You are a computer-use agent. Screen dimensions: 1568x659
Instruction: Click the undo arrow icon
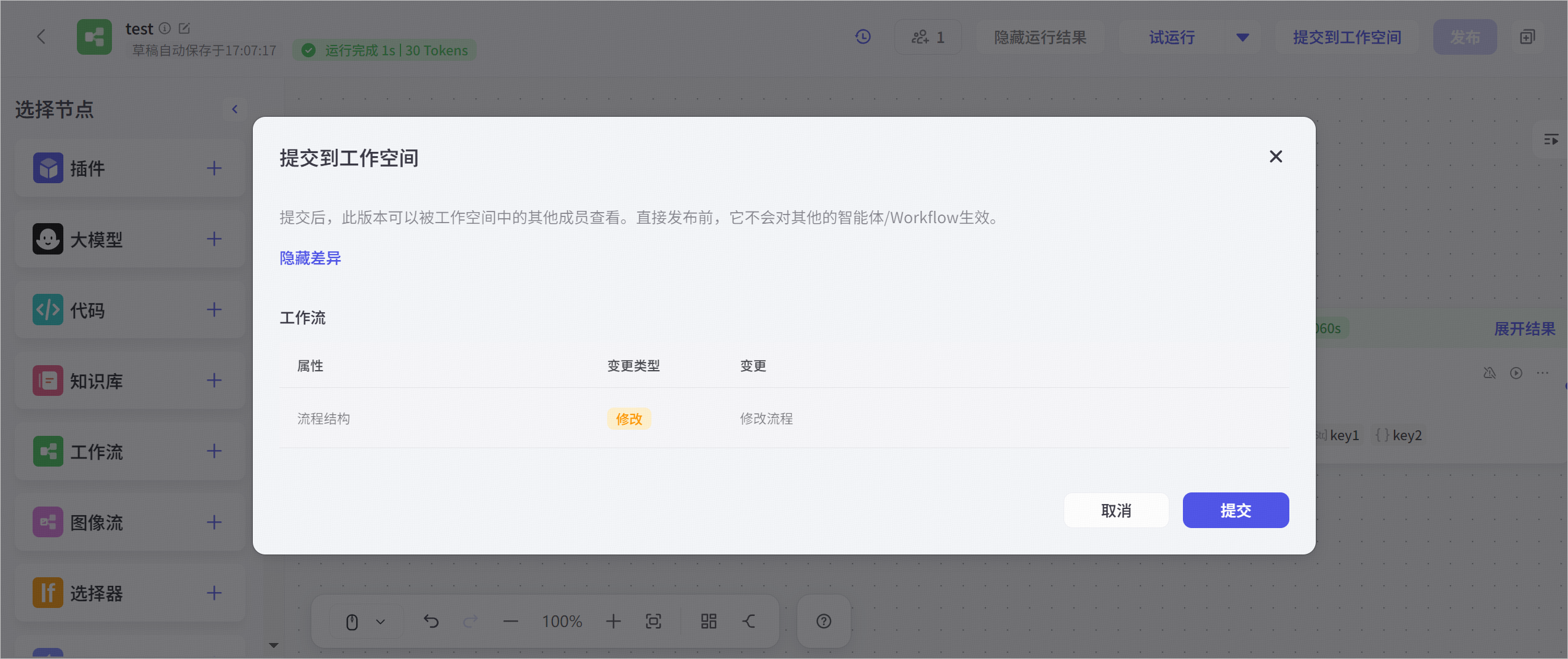(431, 622)
